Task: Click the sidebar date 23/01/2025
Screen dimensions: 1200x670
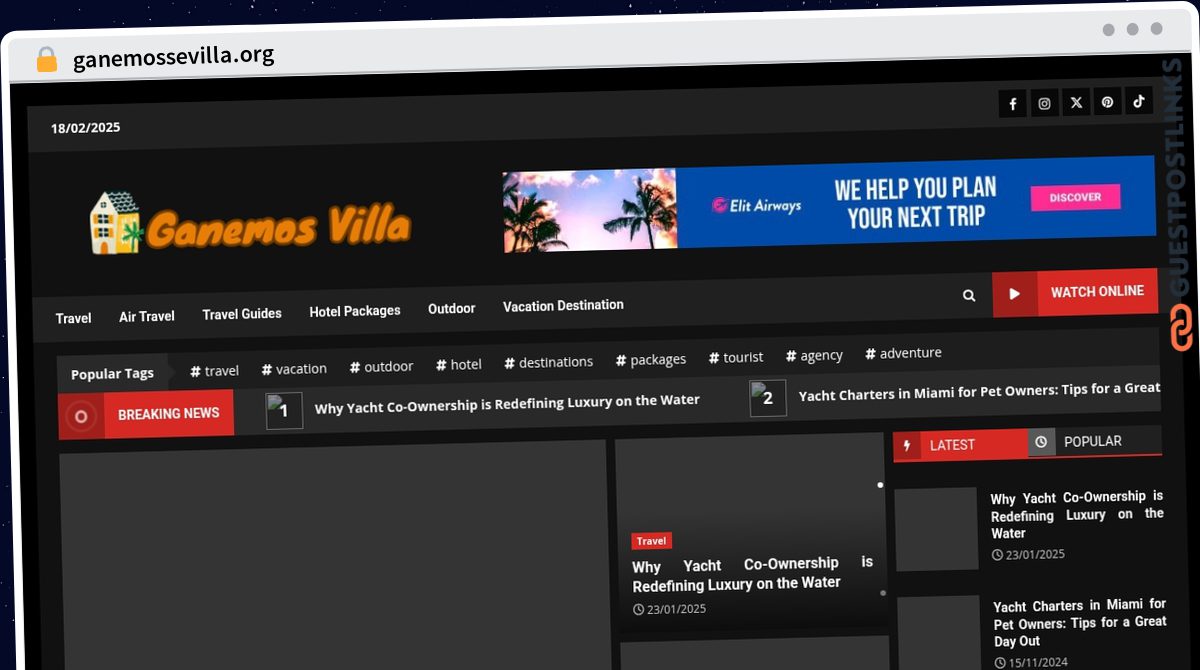Action: point(1028,554)
